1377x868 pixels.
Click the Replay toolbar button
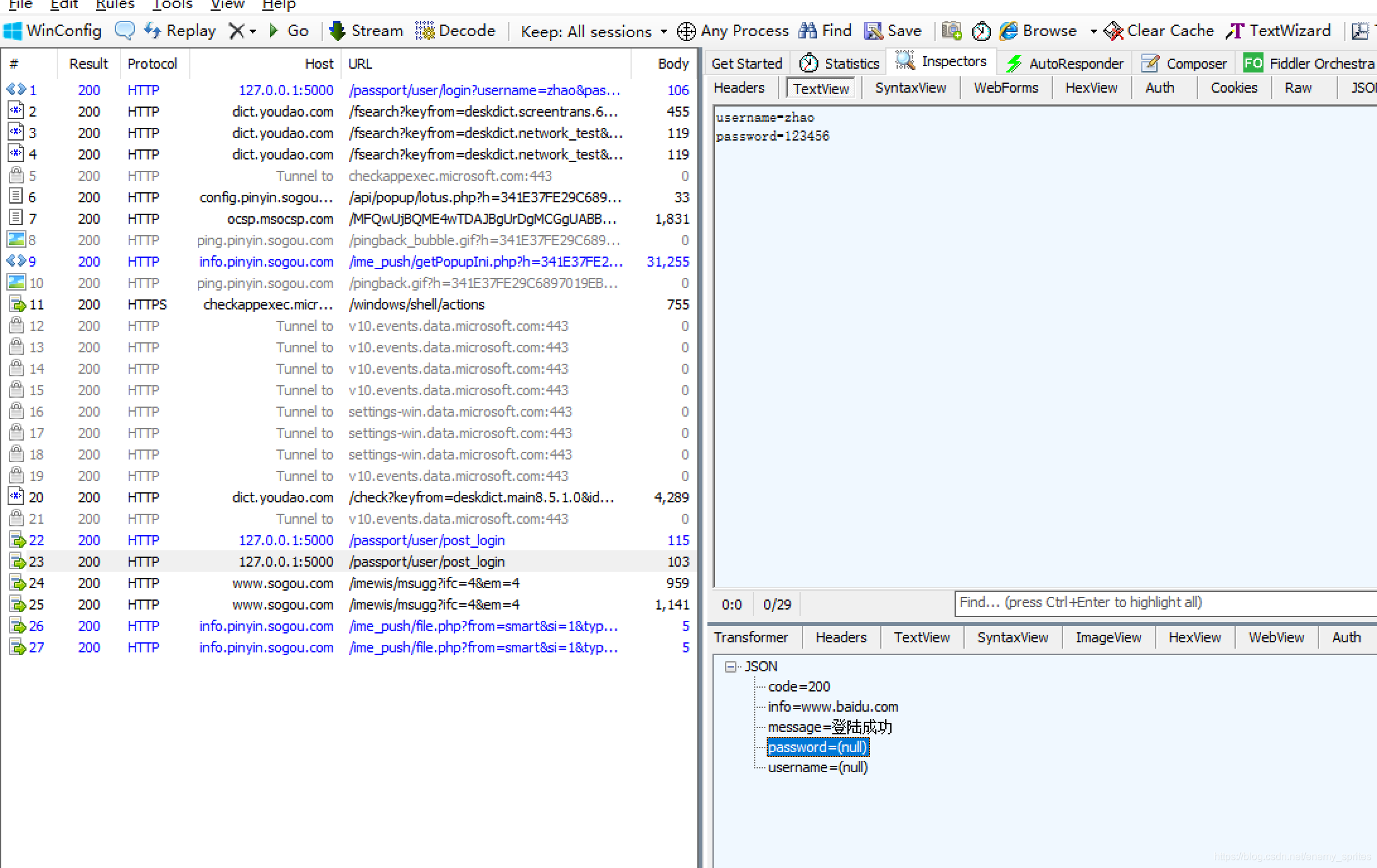tap(180, 31)
